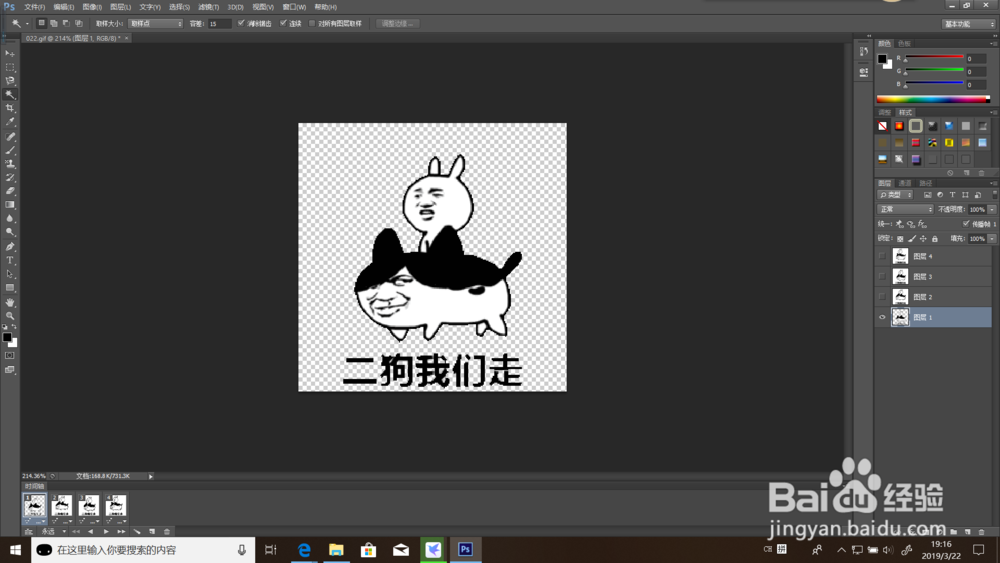This screenshot has height=563, width=1000.
Task: Select the Move tool
Action: (10, 54)
